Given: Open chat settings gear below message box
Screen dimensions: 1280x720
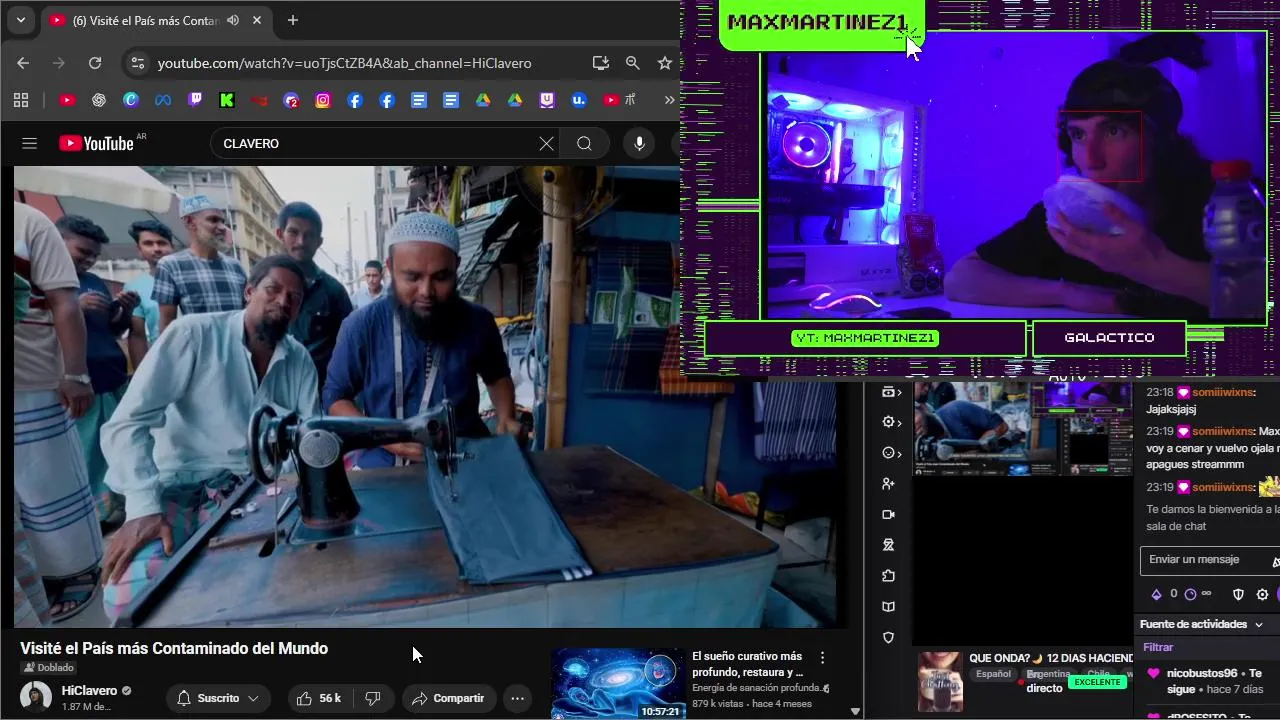Looking at the screenshot, I should coord(1262,594).
